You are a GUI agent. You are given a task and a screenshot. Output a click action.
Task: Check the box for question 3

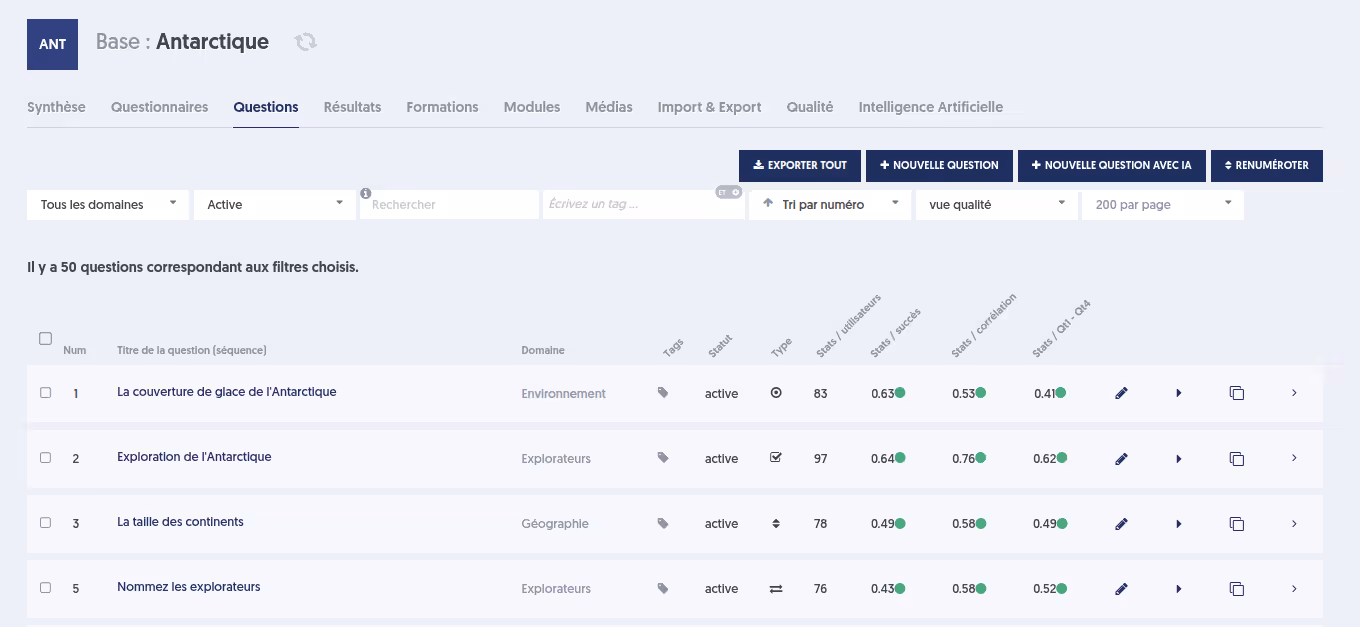point(45,523)
